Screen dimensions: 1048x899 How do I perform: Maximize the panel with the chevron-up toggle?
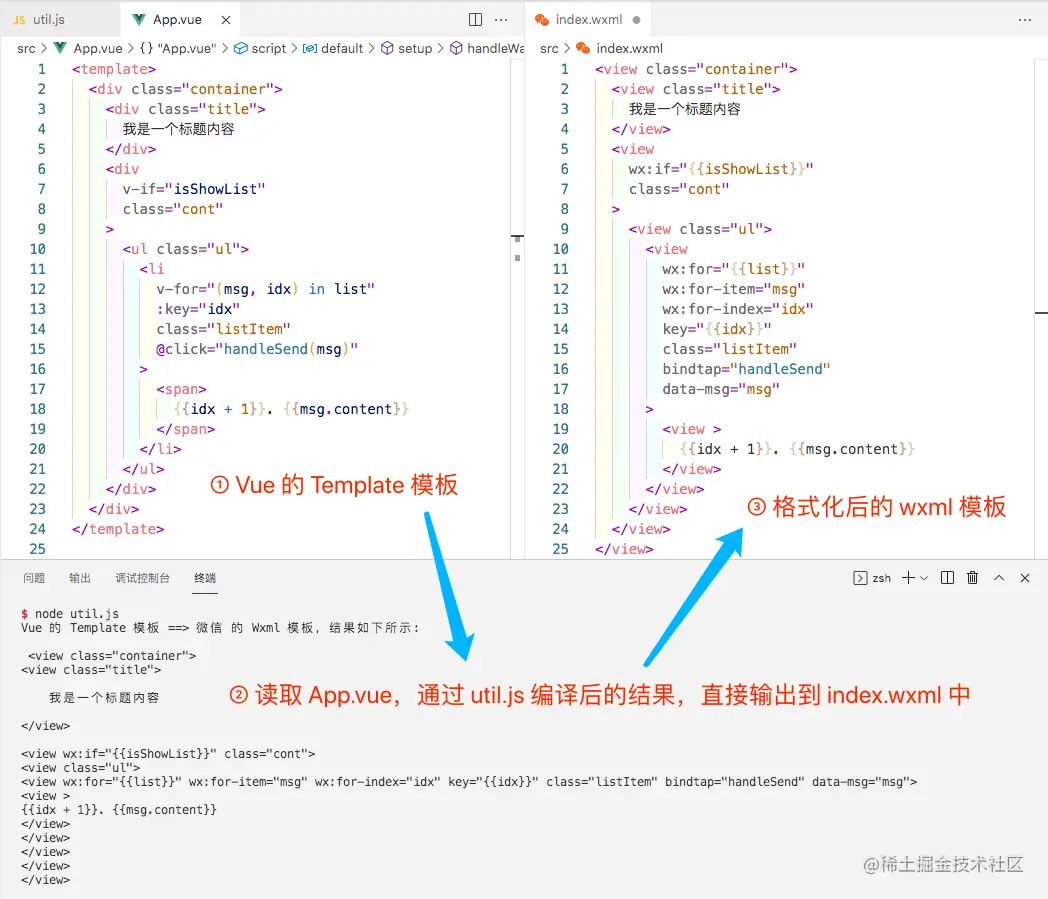[x=998, y=577]
